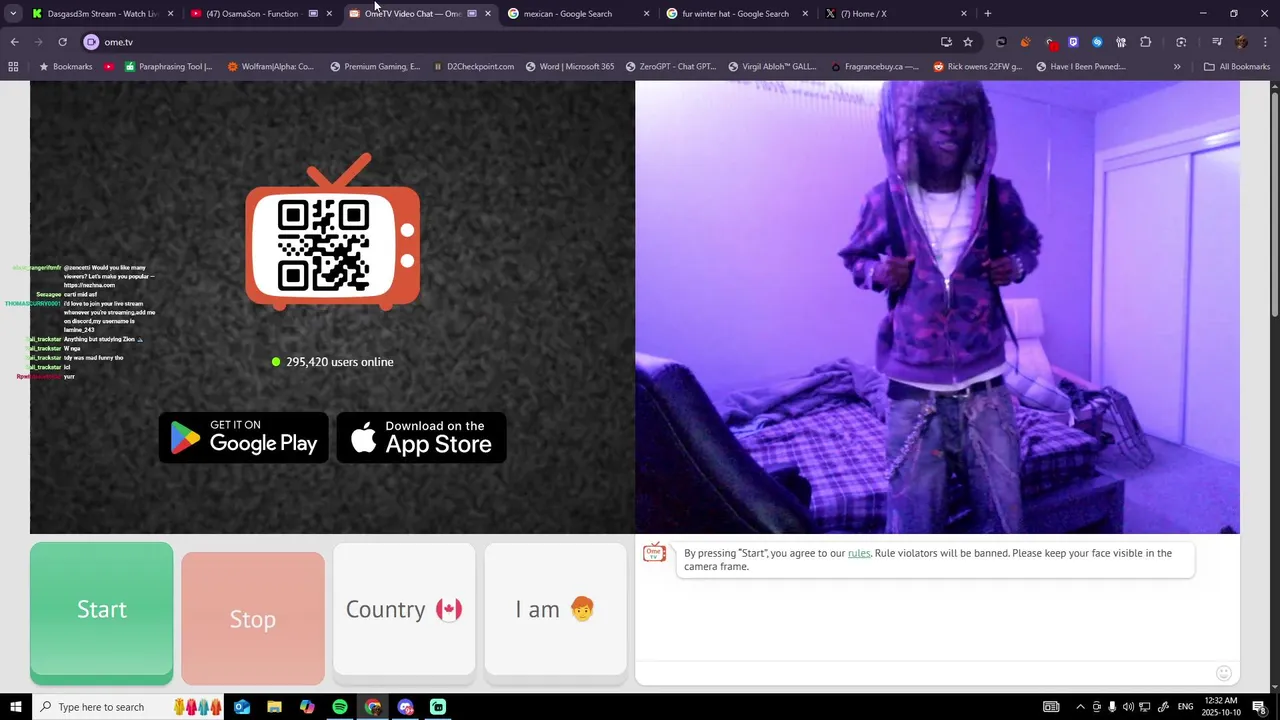This screenshot has height=720, width=1280.
Task: Open Discord from the taskbar
Action: tap(405, 707)
